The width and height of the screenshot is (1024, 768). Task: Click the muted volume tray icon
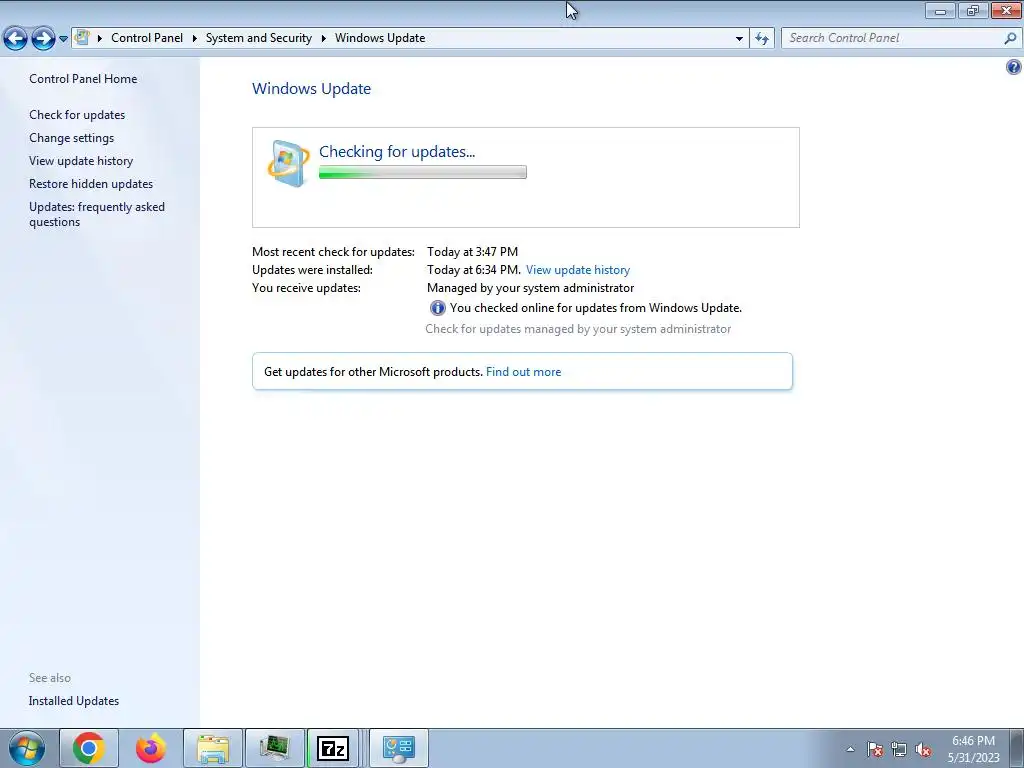(923, 749)
